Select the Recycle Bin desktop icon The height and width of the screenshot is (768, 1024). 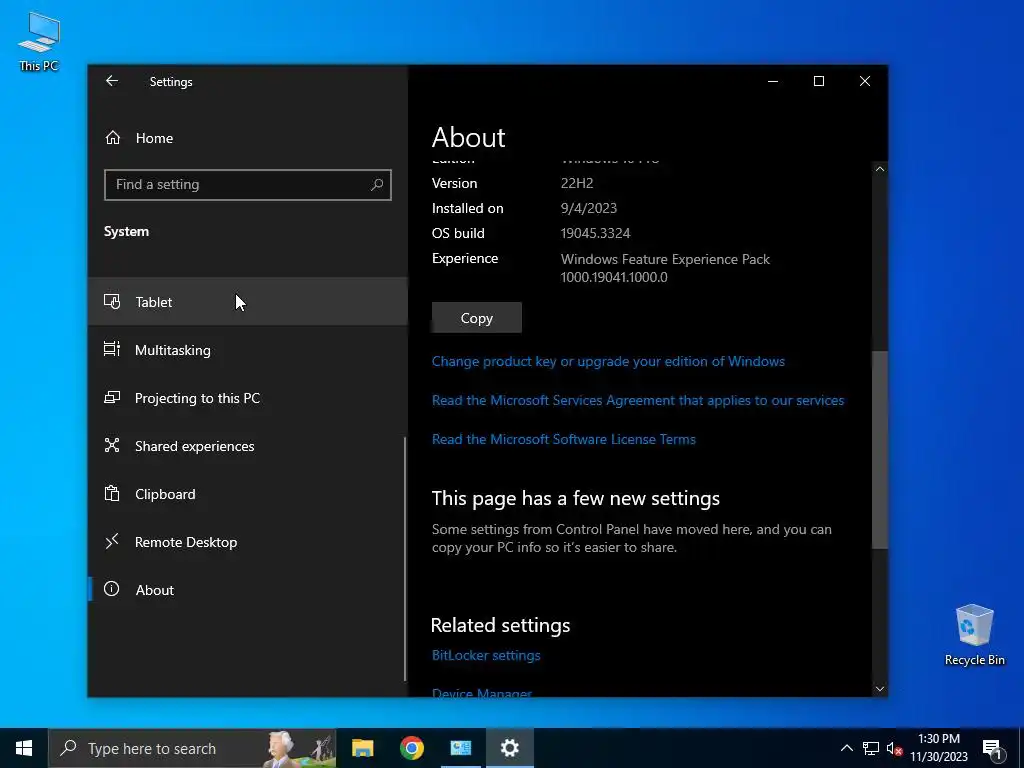tap(974, 635)
